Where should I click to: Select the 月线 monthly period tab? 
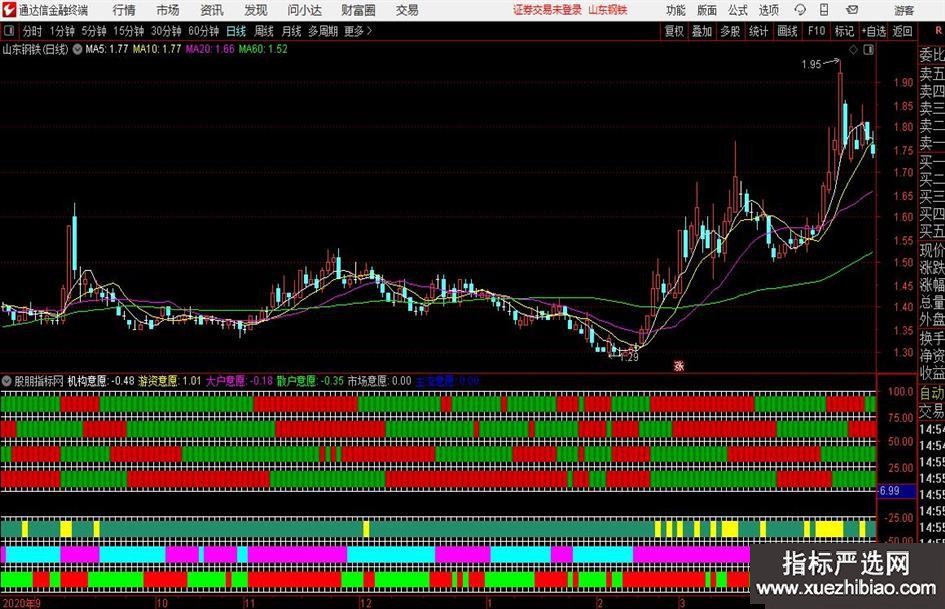(291, 31)
